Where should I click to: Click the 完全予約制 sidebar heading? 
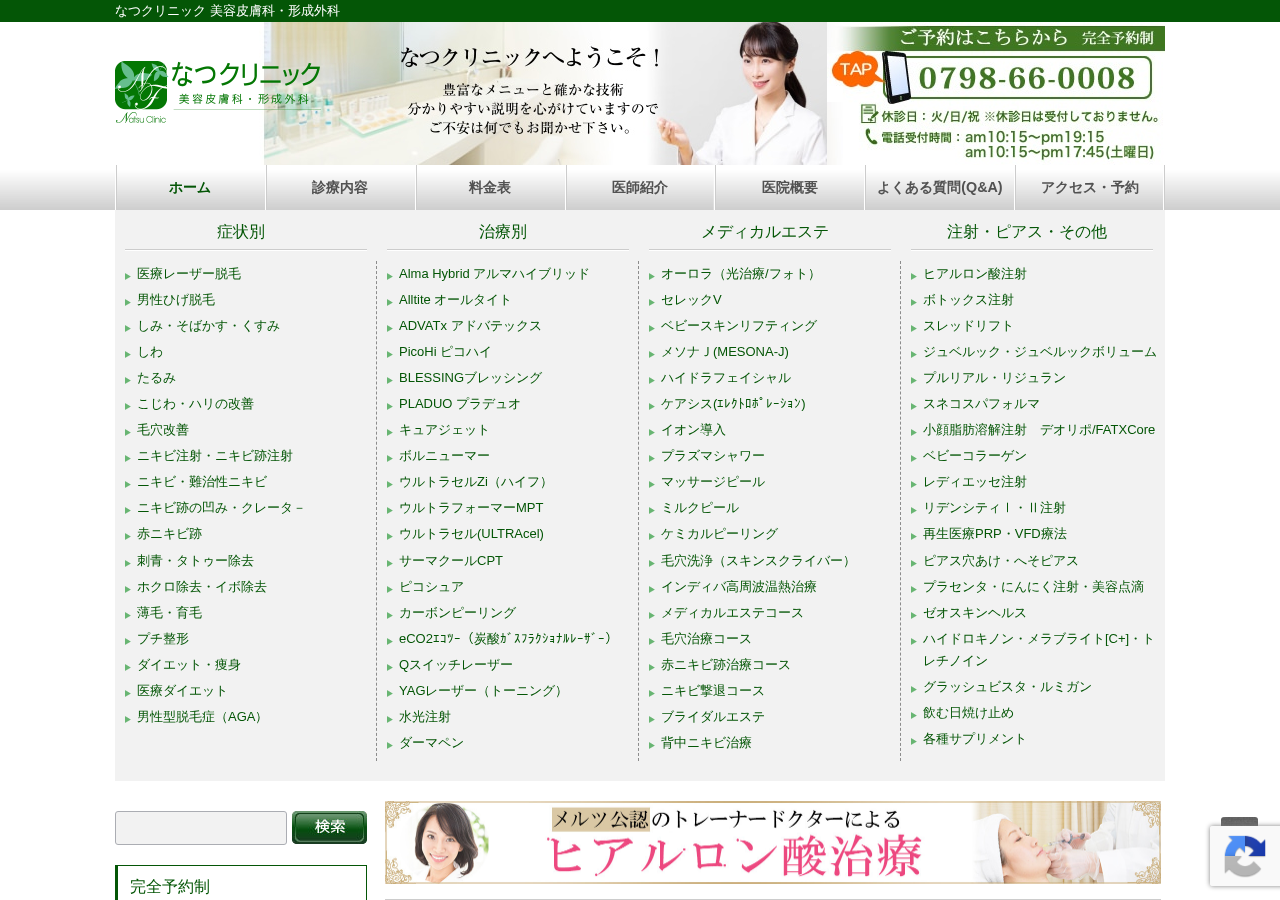tap(170, 886)
